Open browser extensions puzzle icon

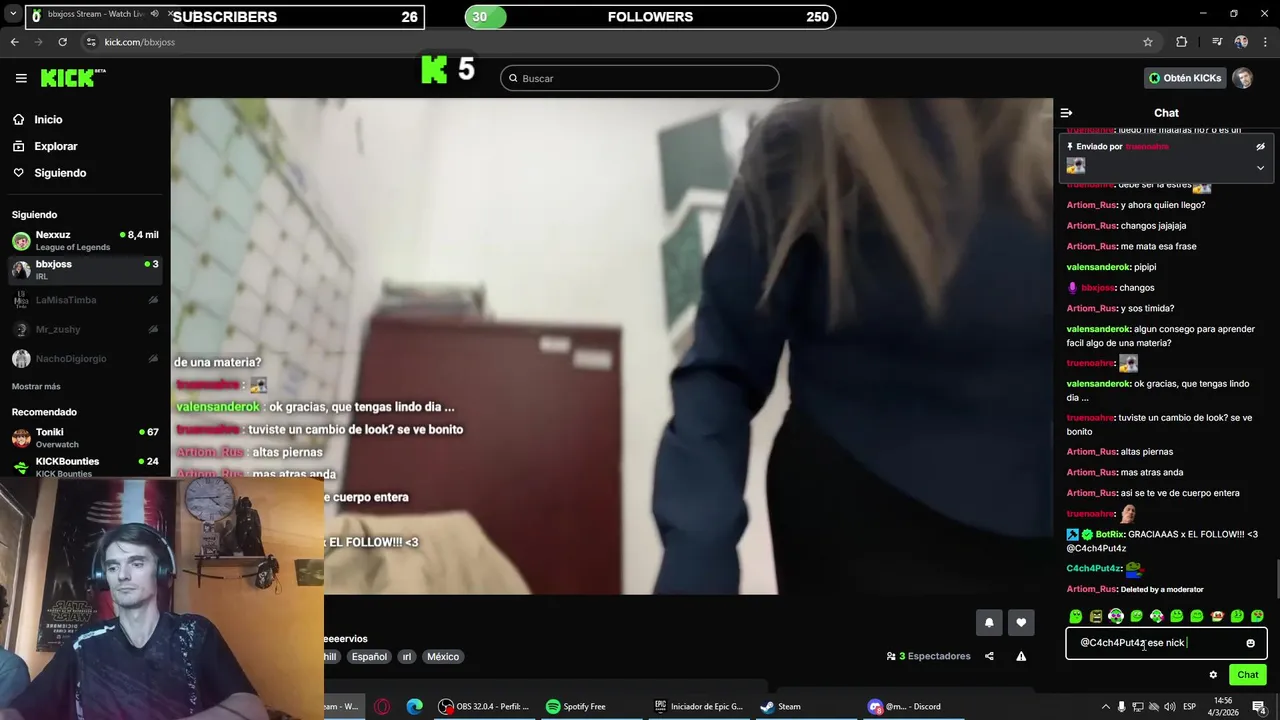tap(1182, 42)
